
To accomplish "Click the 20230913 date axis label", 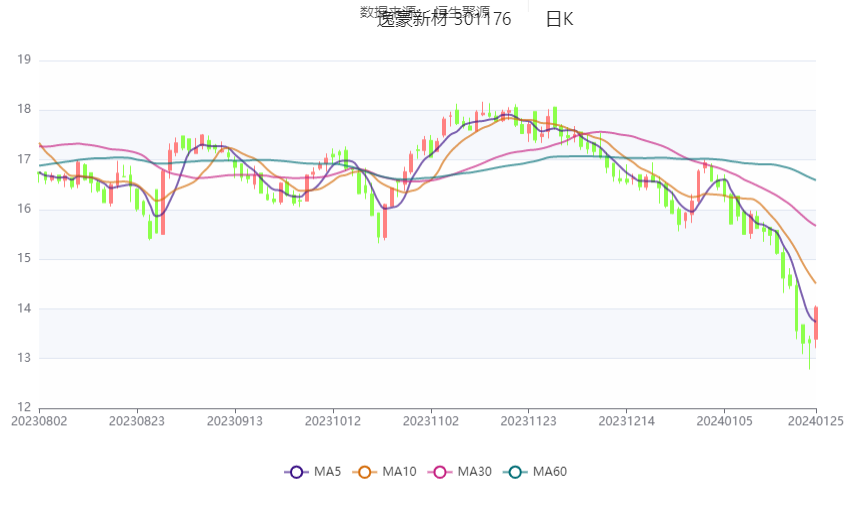I will click(235, 421).
